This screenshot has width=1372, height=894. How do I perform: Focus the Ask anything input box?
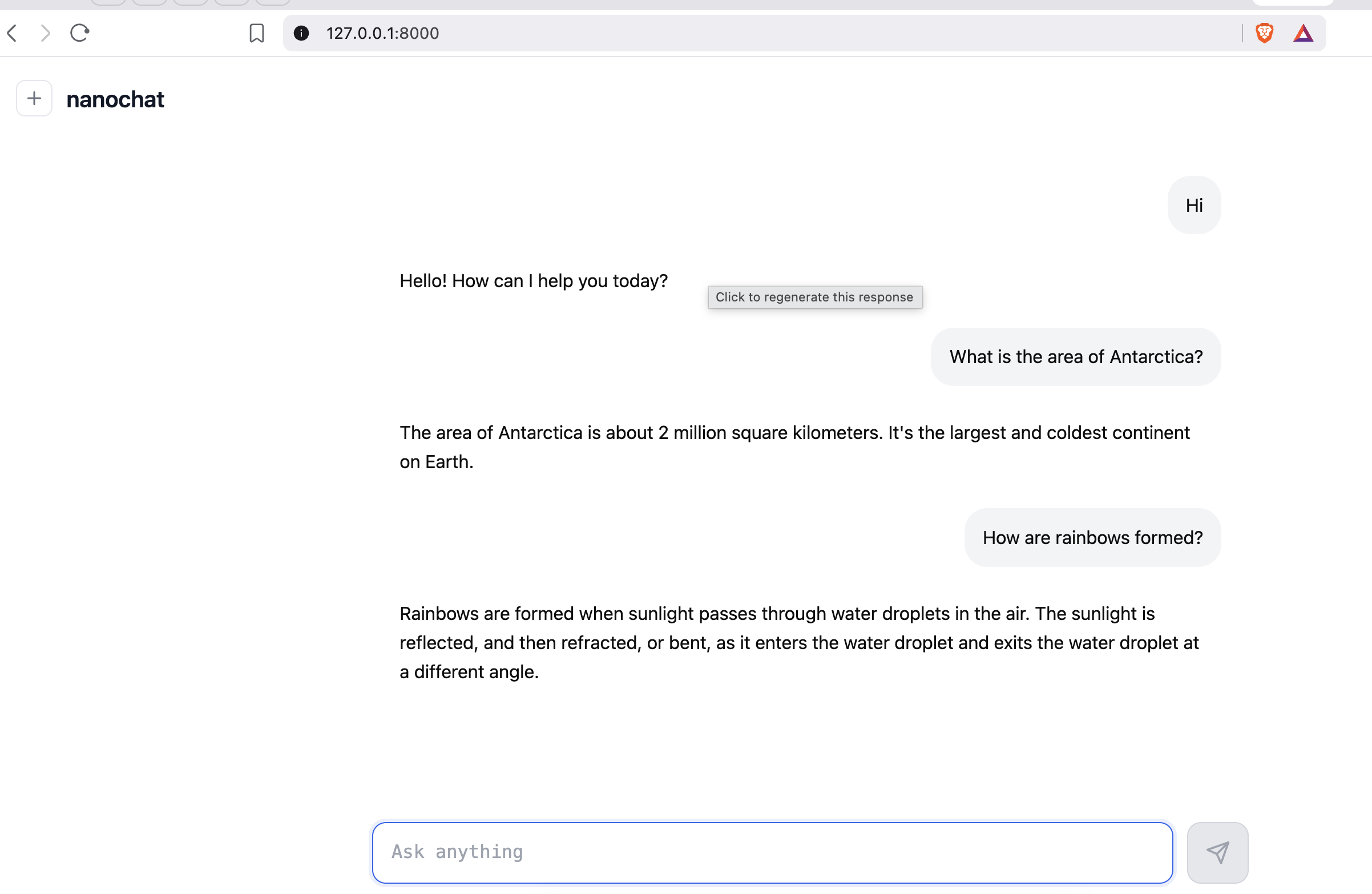click(773, 852)
